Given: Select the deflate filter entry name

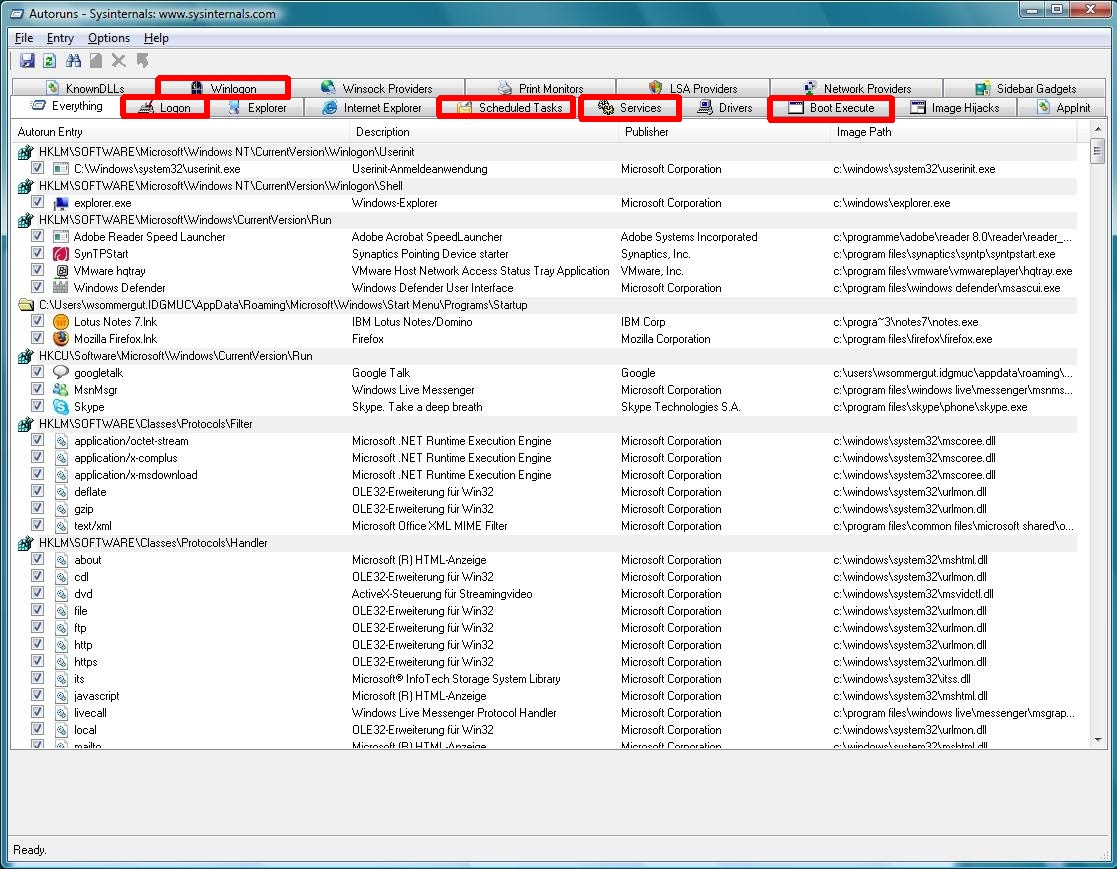Looking at the screenshot, I should pos(90,492).
